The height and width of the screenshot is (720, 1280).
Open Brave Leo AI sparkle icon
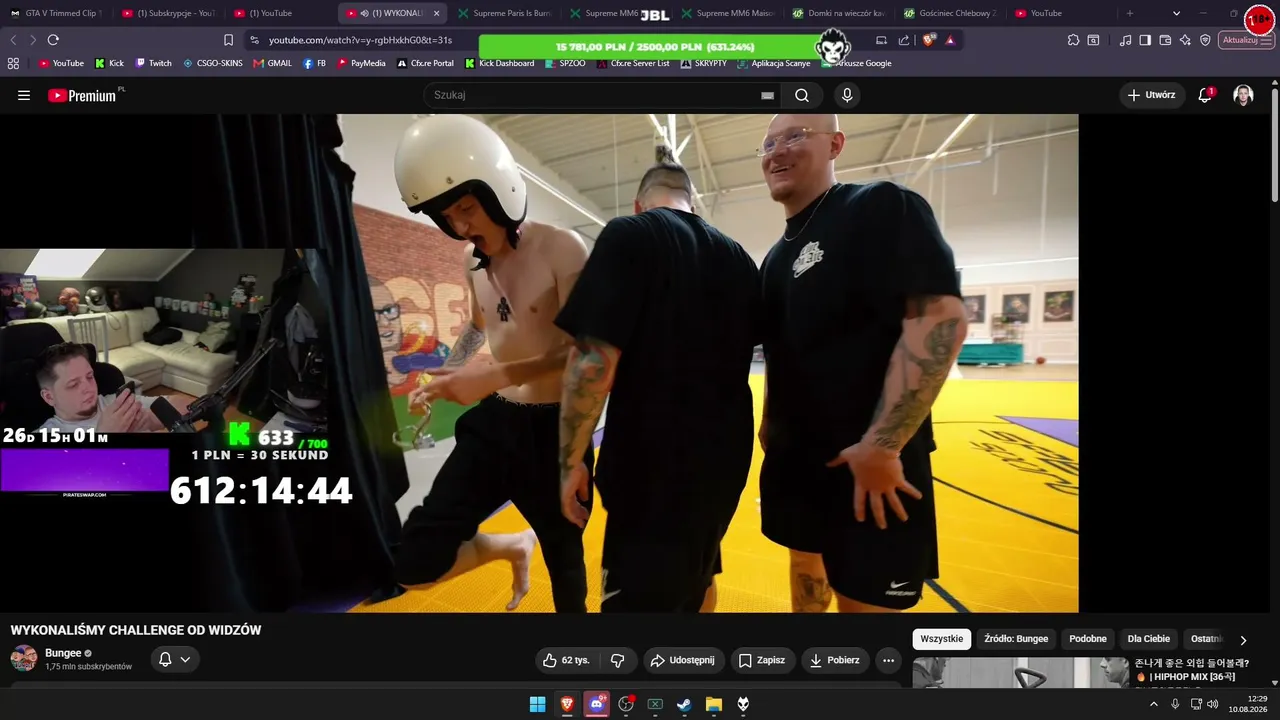pyautogui.click(x=1185, y=40)
